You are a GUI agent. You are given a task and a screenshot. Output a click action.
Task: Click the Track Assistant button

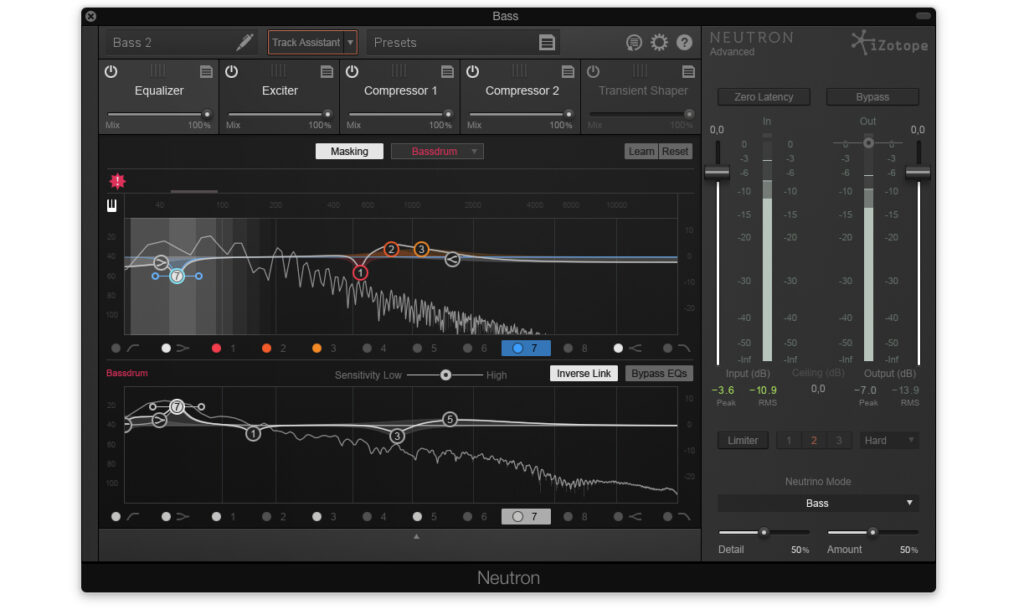point(306,42)
